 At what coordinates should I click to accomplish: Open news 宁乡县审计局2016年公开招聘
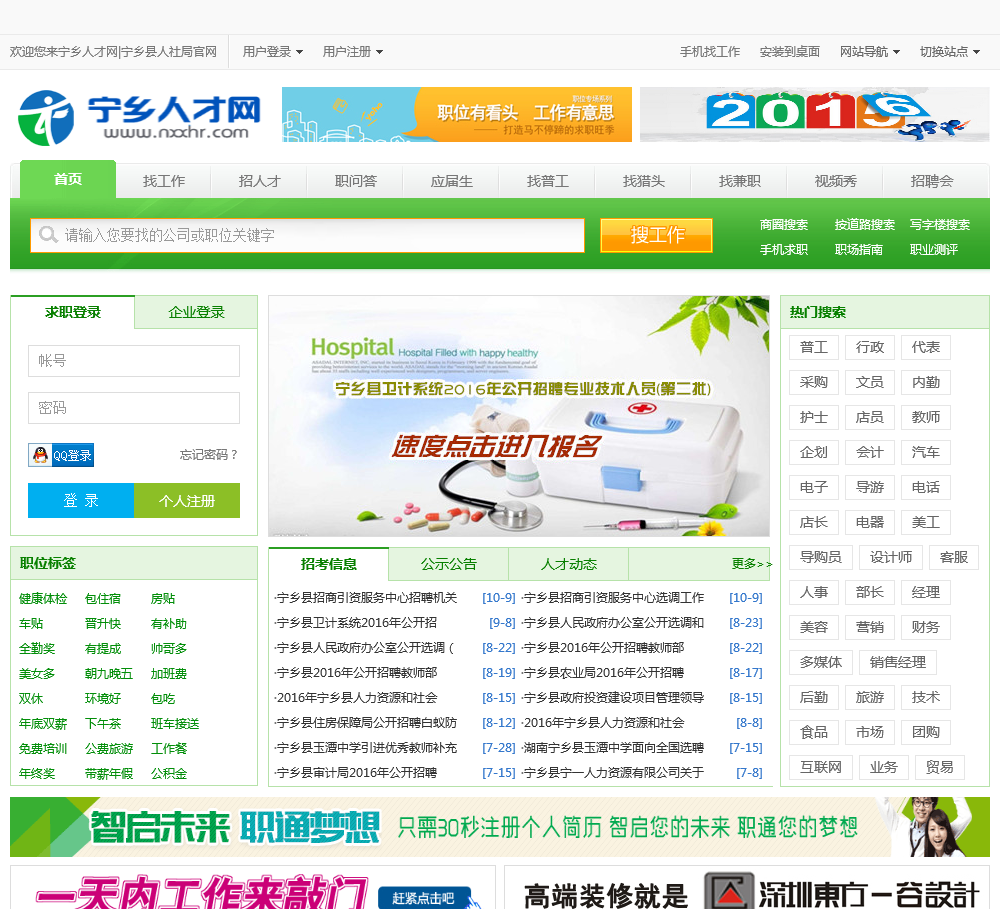coord(356,772)
